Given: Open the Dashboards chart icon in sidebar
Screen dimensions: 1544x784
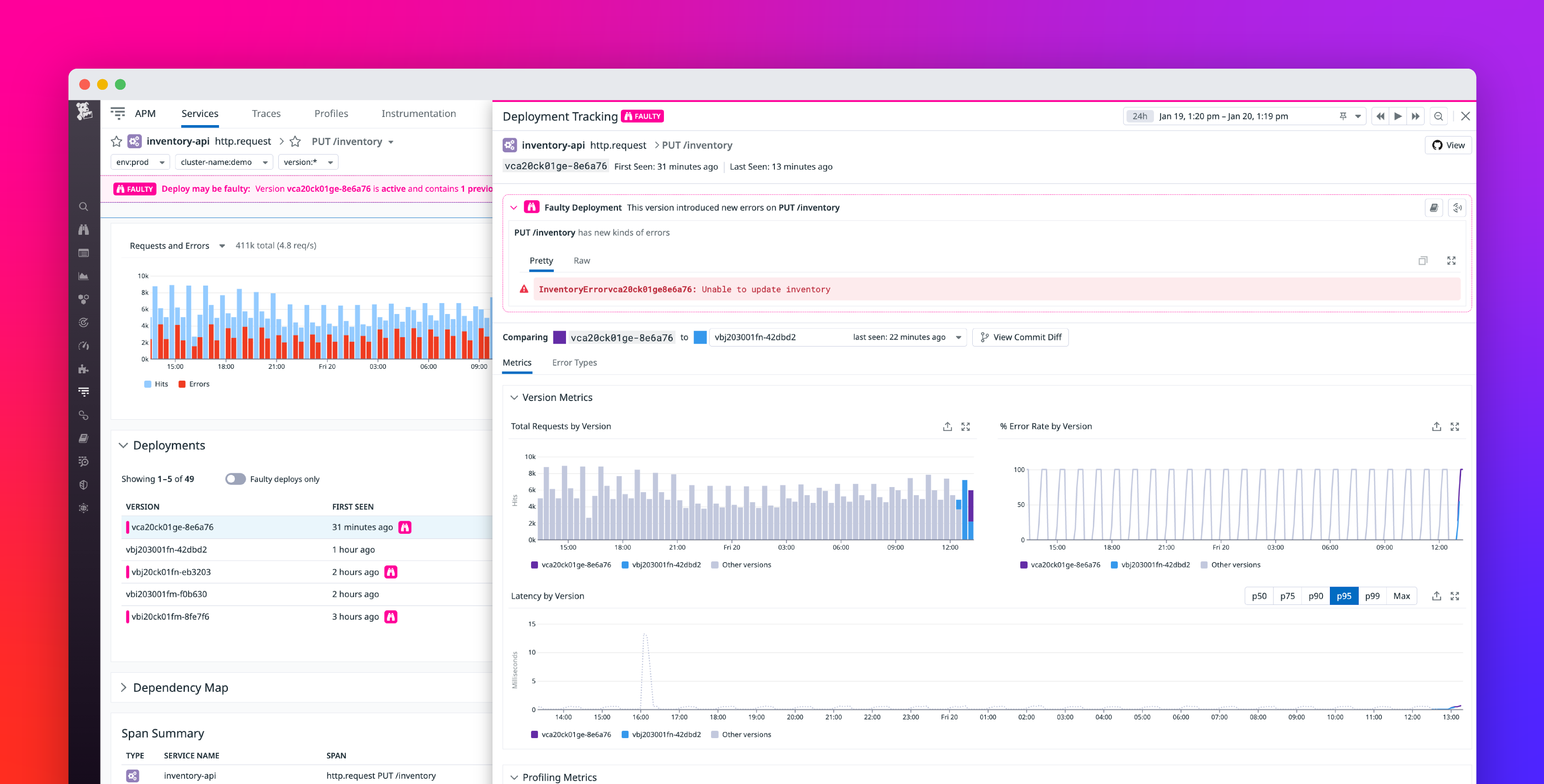Looking at the screenshot, I should tap(84, 276).
